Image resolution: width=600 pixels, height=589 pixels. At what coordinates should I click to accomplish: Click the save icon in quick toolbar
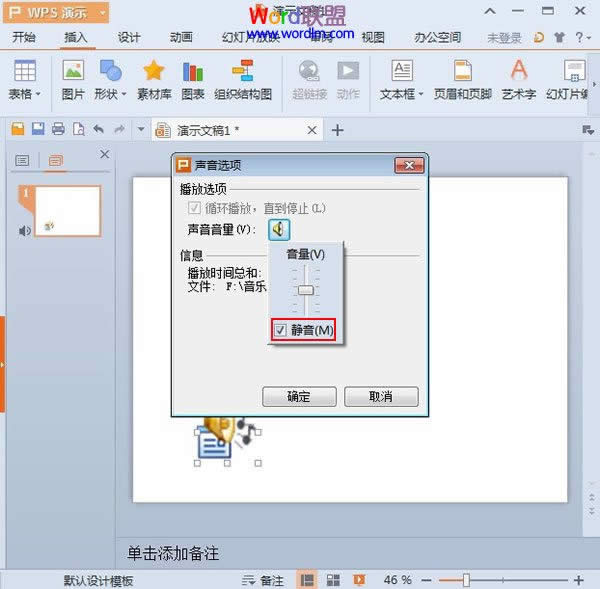[x=37, y=130]
